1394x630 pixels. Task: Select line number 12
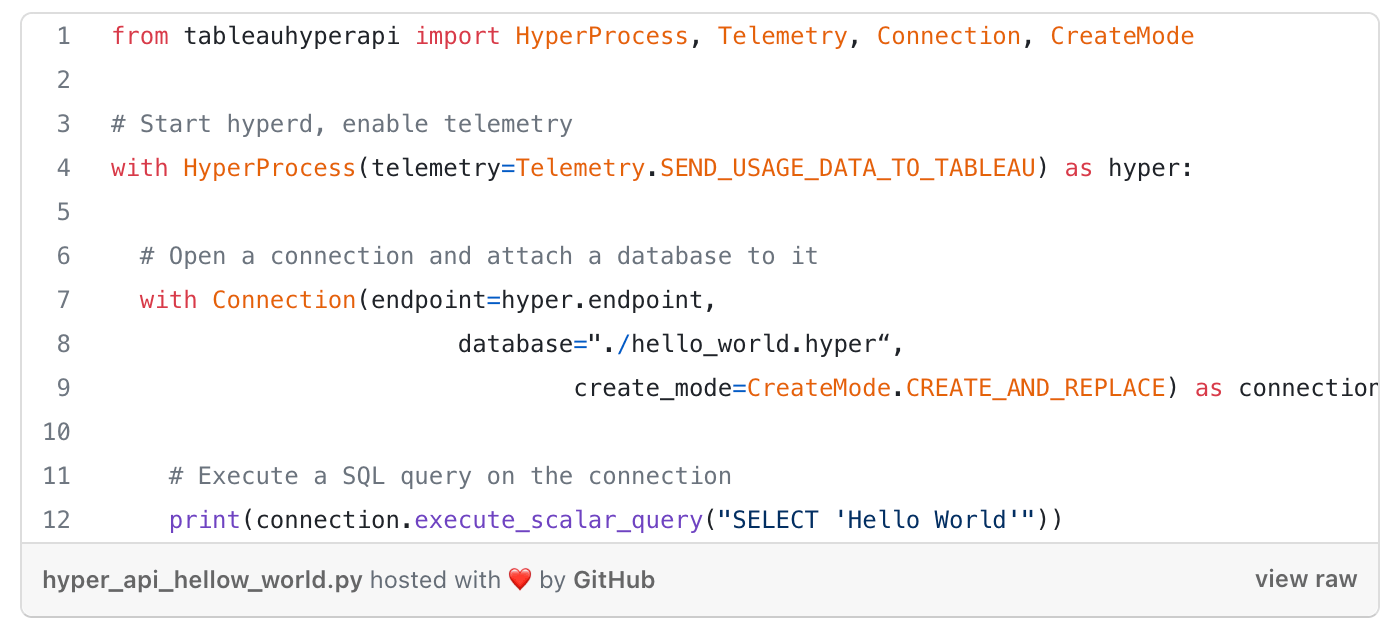coord(57,520)
